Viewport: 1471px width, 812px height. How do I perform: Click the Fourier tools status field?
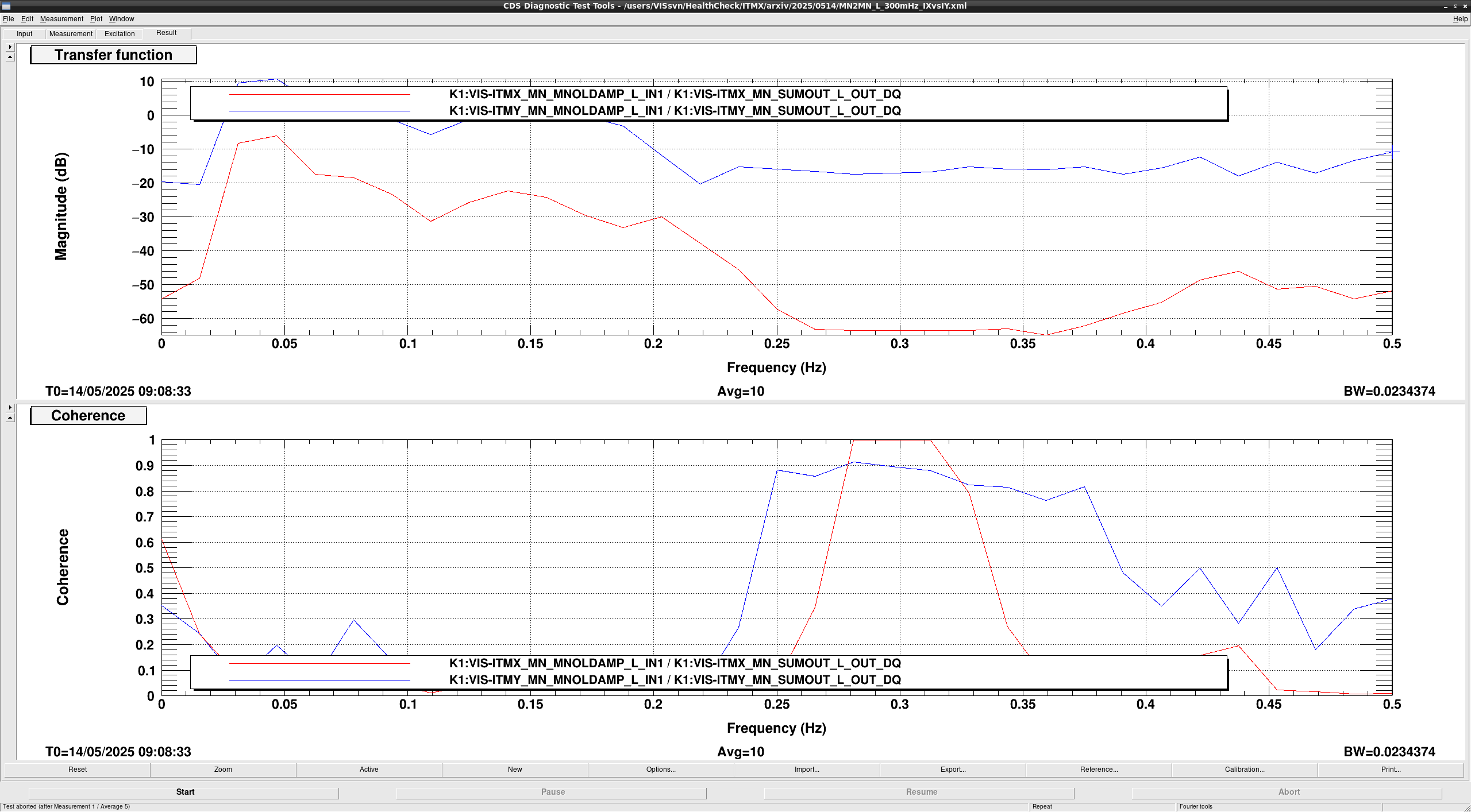point(1278,807)
